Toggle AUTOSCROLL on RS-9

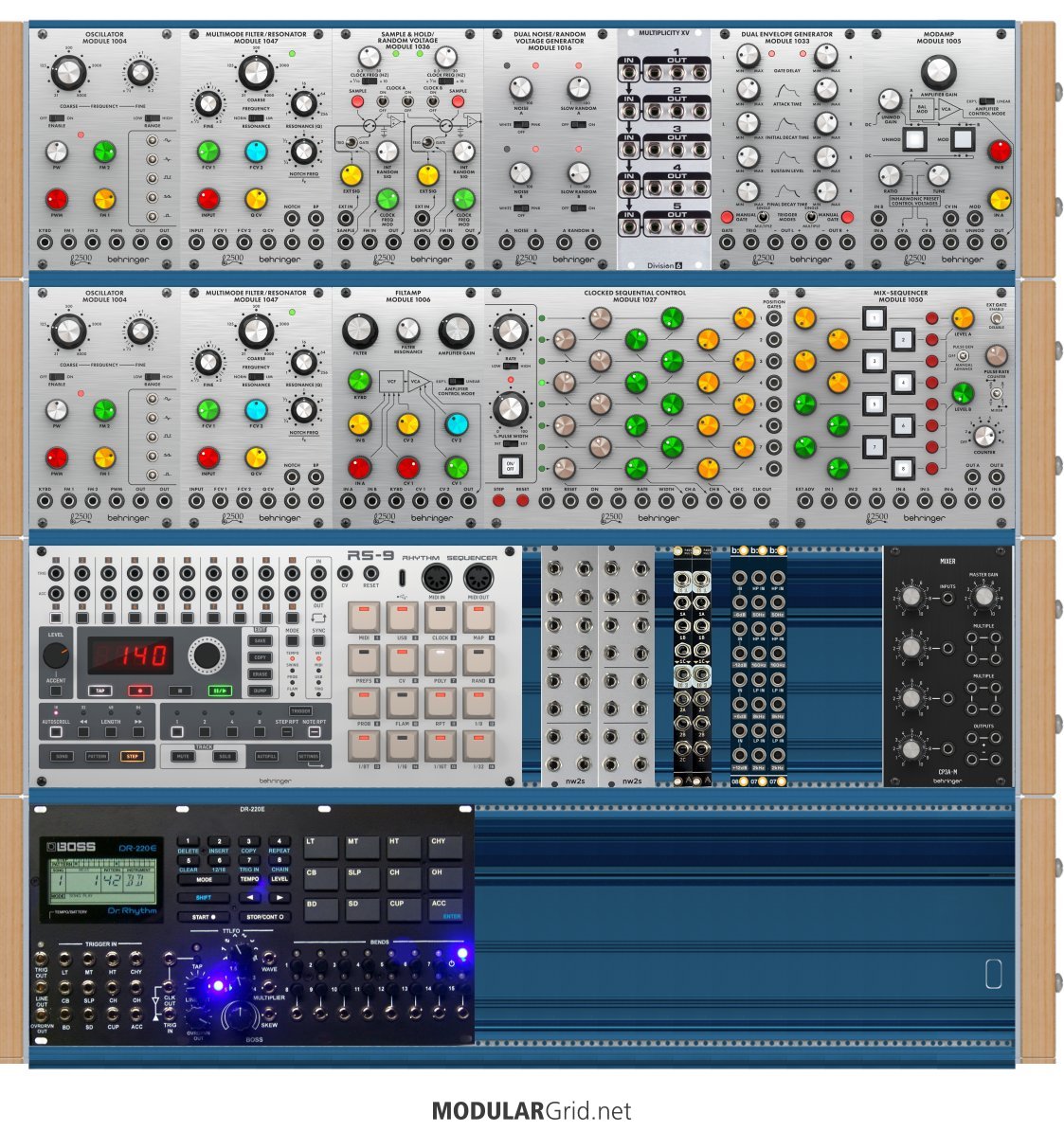click(x=56, y=732)
